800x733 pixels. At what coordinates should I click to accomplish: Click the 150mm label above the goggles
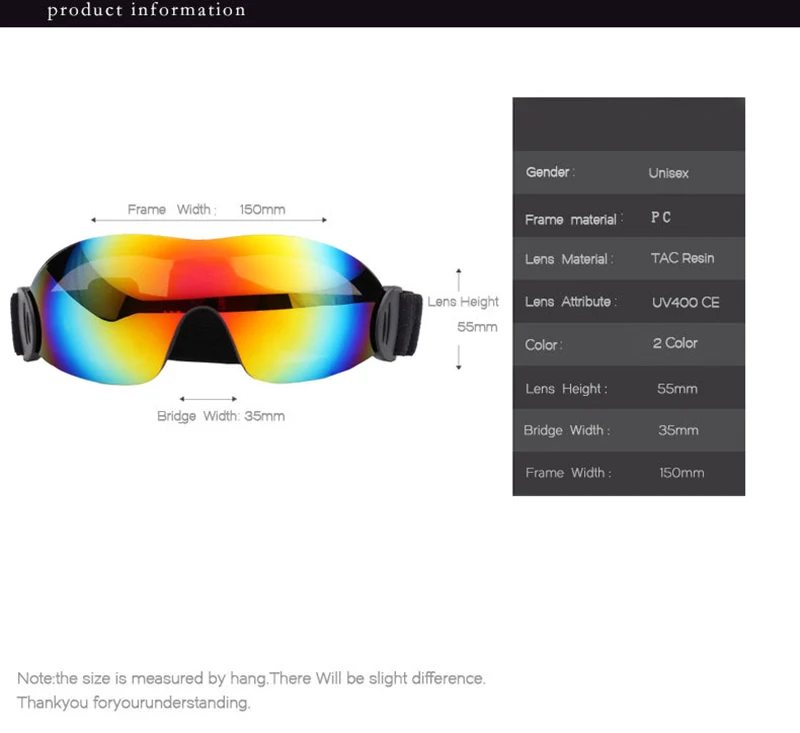(262, 210)
